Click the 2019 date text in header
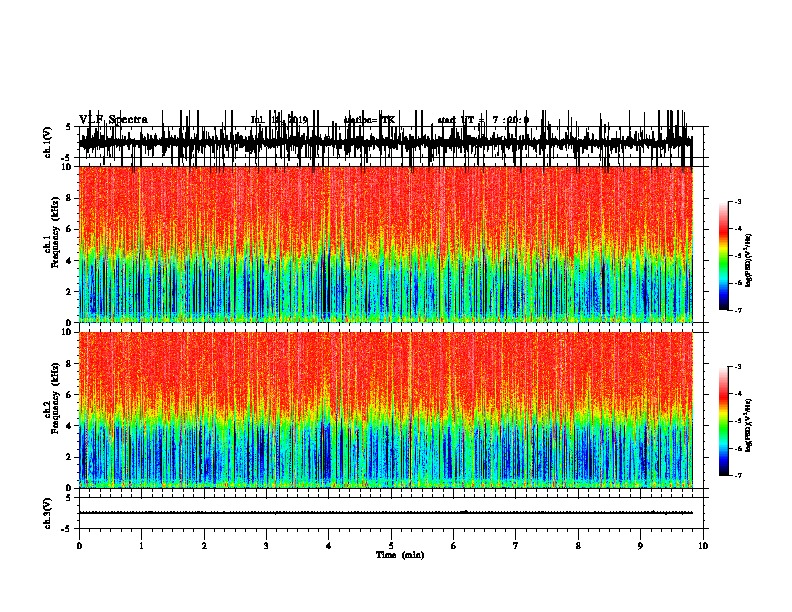This screenshot has width=792, height=612. [297, 120]
